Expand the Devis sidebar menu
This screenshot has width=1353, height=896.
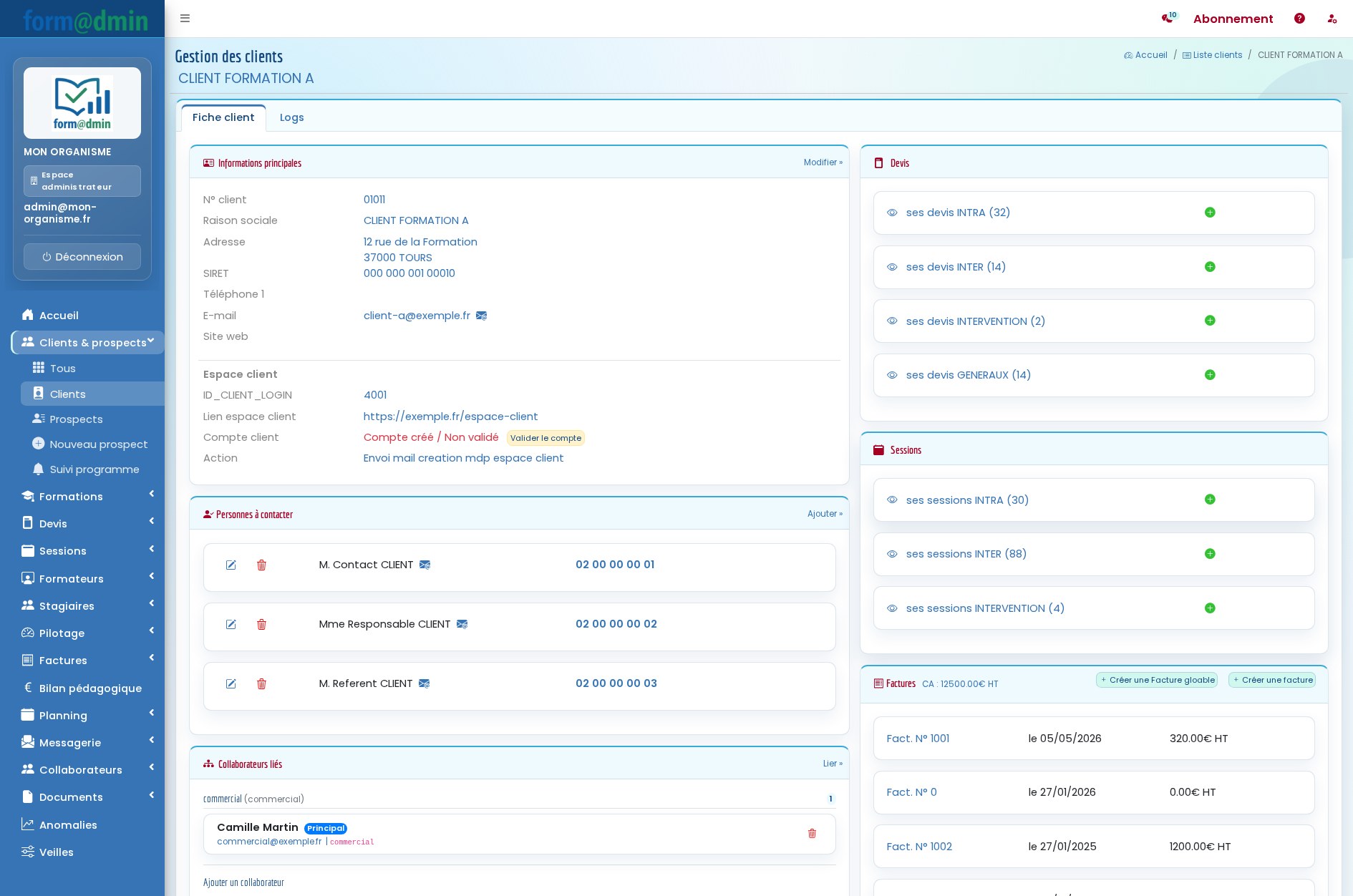click(88, 524)
